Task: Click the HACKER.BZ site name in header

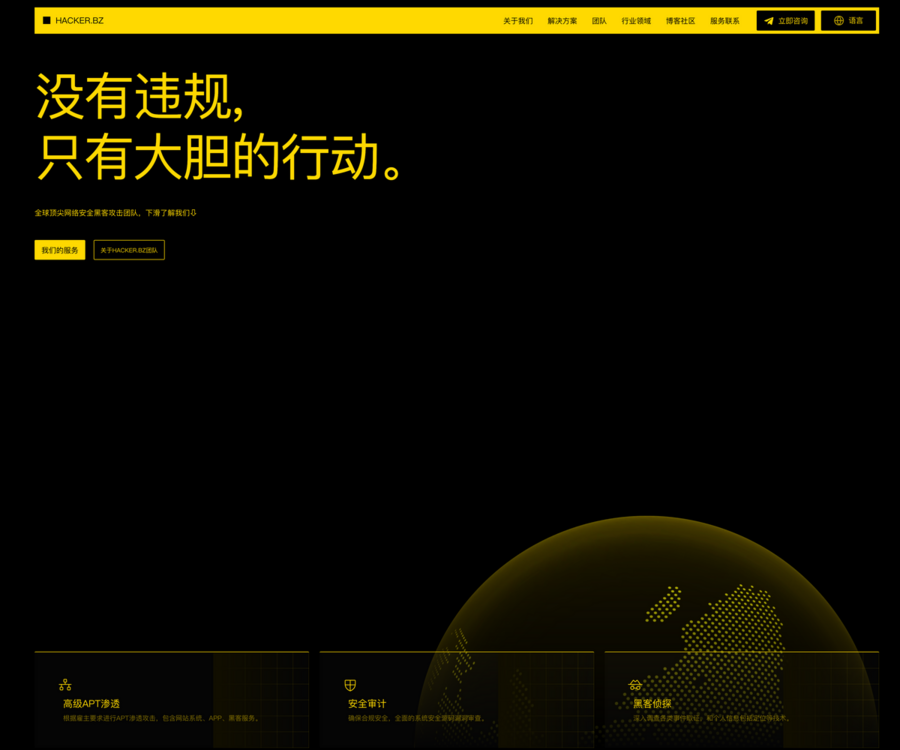Action: coord(79,21)
